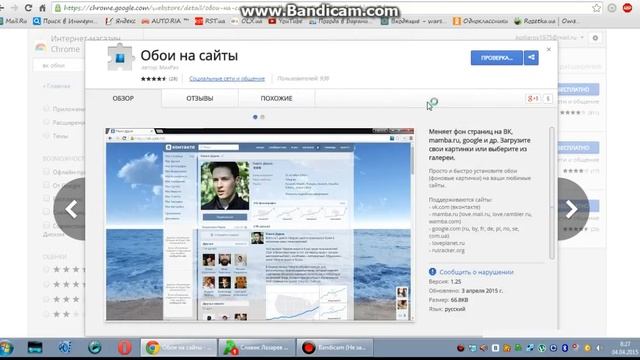Click the description panel scrollbar
This screenshot has width=640, height=360.
pos(552,193)
